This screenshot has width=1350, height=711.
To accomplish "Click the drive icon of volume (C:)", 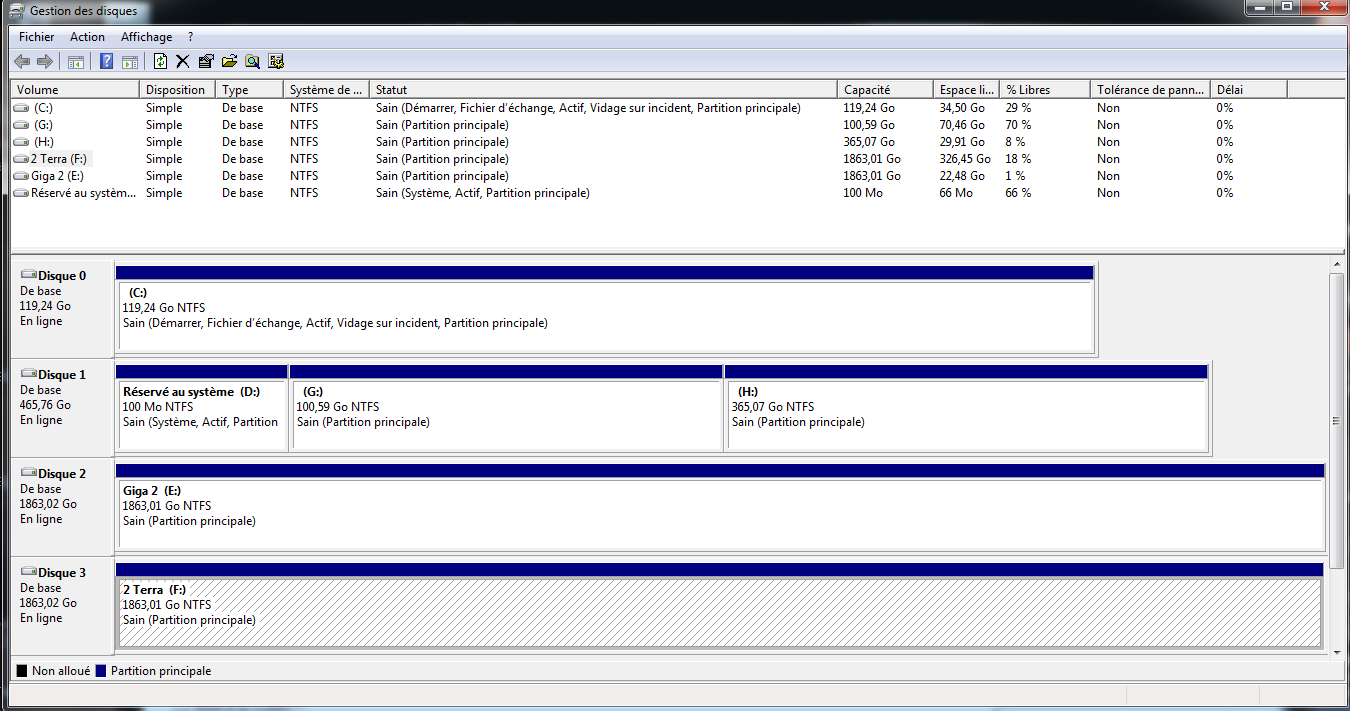I will pos(22,108).
